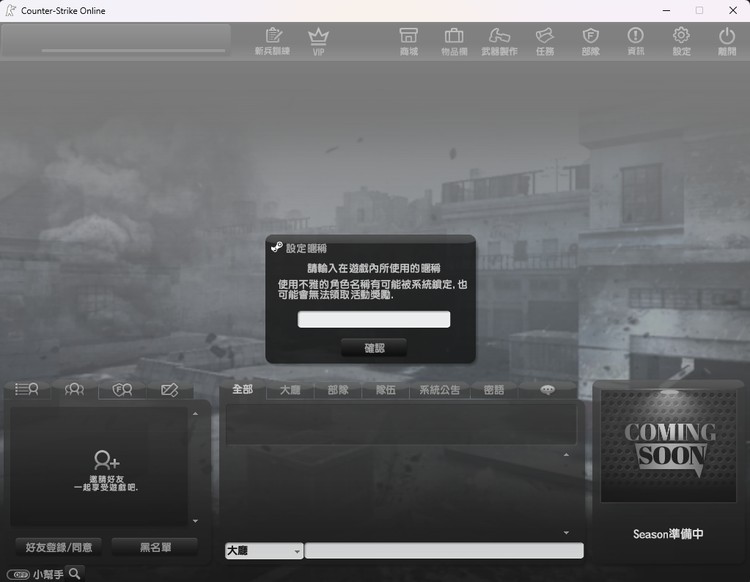Click the 確認 confirm button
The height and width of the screenshot is (582, 750).
coord(374,348)
